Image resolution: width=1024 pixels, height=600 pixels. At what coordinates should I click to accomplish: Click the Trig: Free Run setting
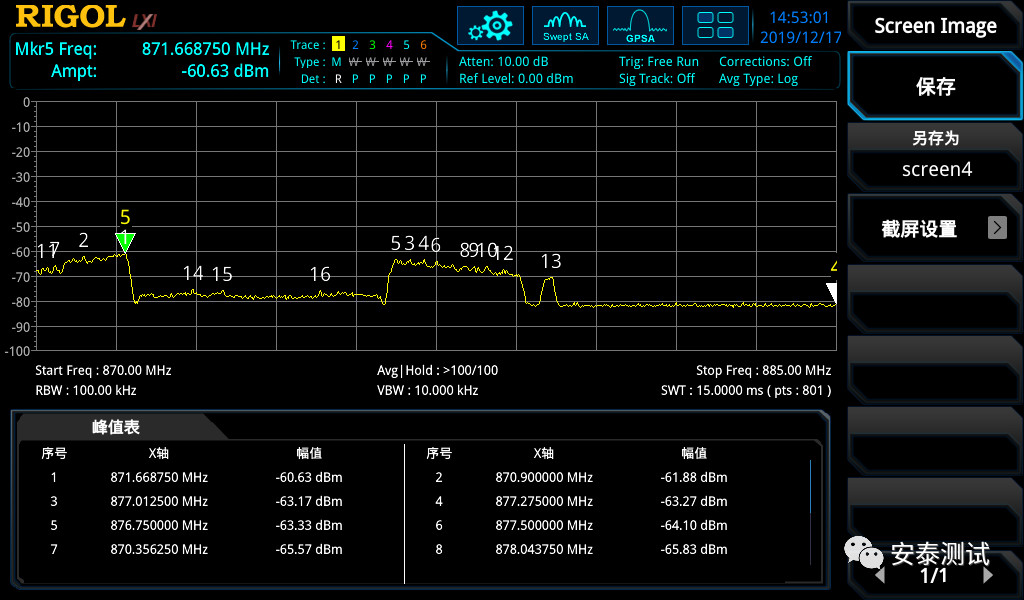pos(659,61)
